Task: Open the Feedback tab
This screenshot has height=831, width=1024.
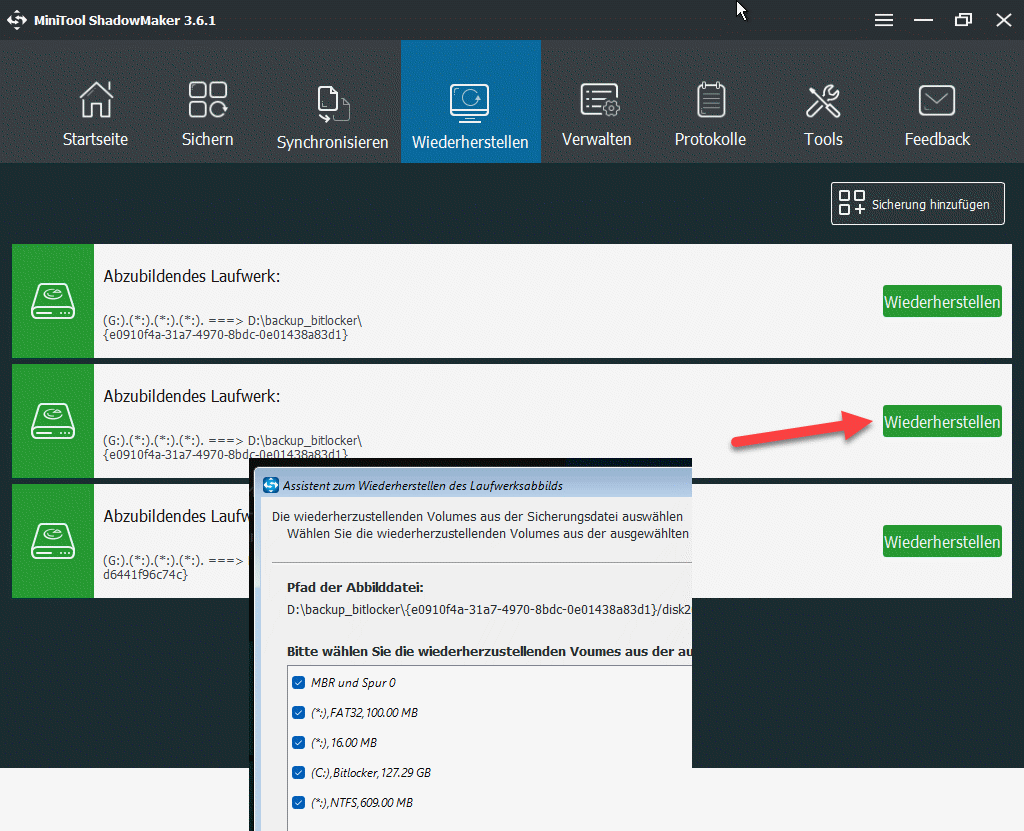Action: 937,114
